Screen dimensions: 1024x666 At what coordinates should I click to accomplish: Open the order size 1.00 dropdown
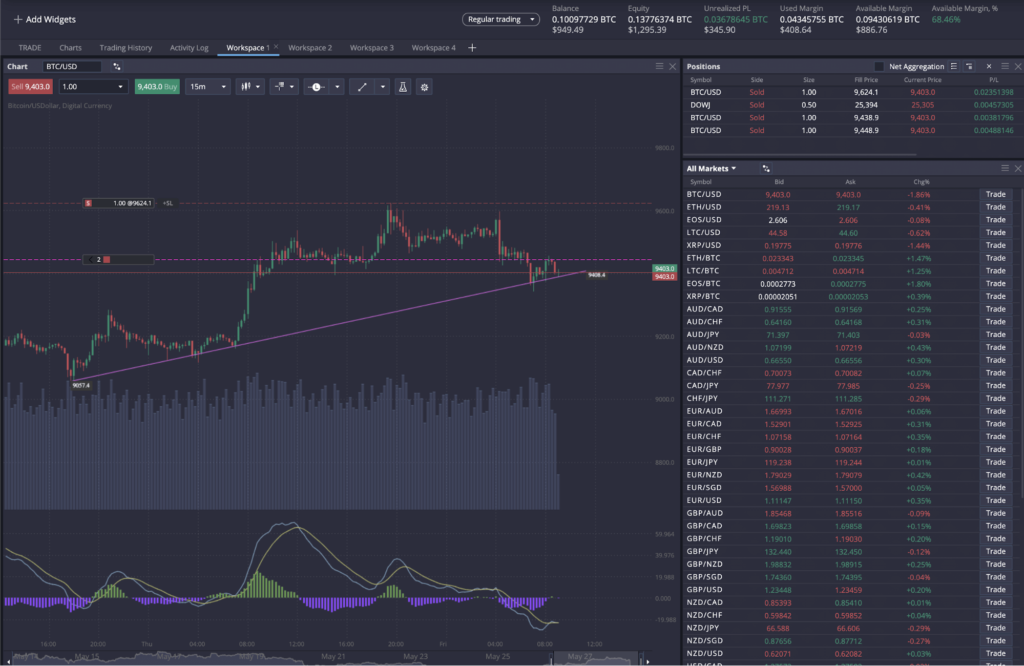click(x=94, y=87)
